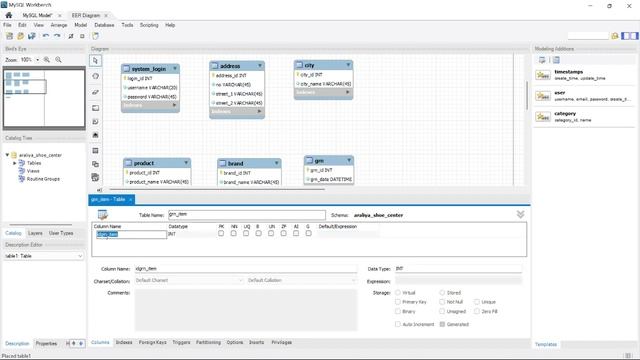Screen dimensions: 640x360
Task: Redo the last undone action
Action: pyautogui.click(x=57, y=36)
